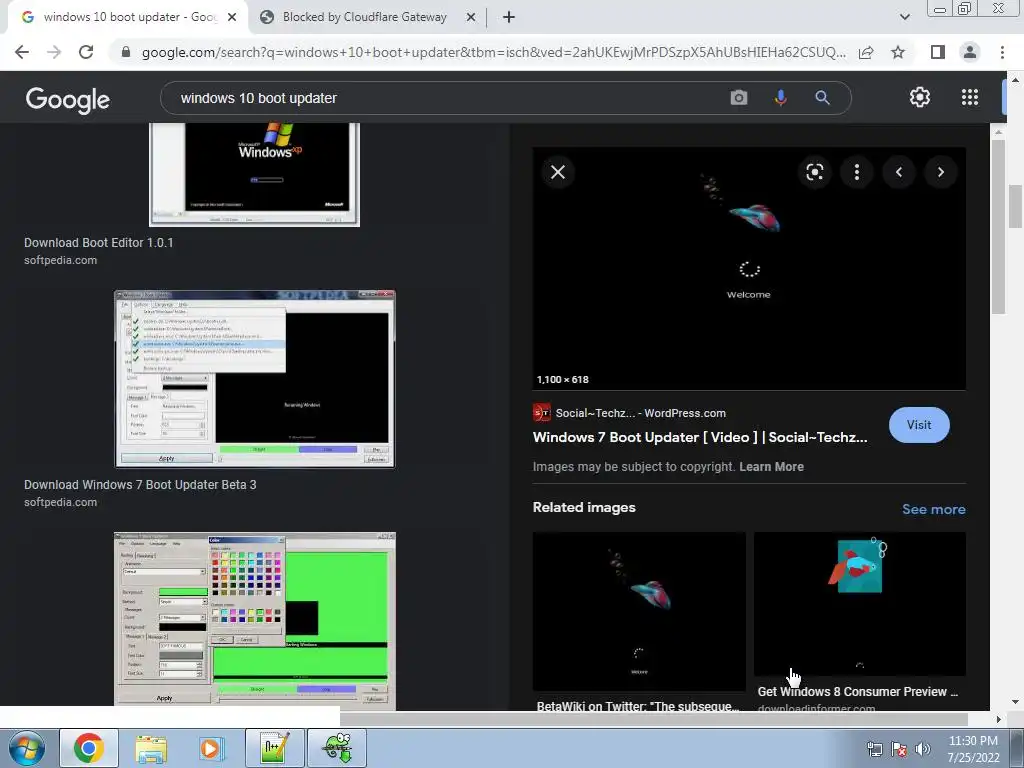Open Windows 7 Boot Updater Video title link
The height and width of the screenshot is (768, 1024).
(x=700, y=438)
